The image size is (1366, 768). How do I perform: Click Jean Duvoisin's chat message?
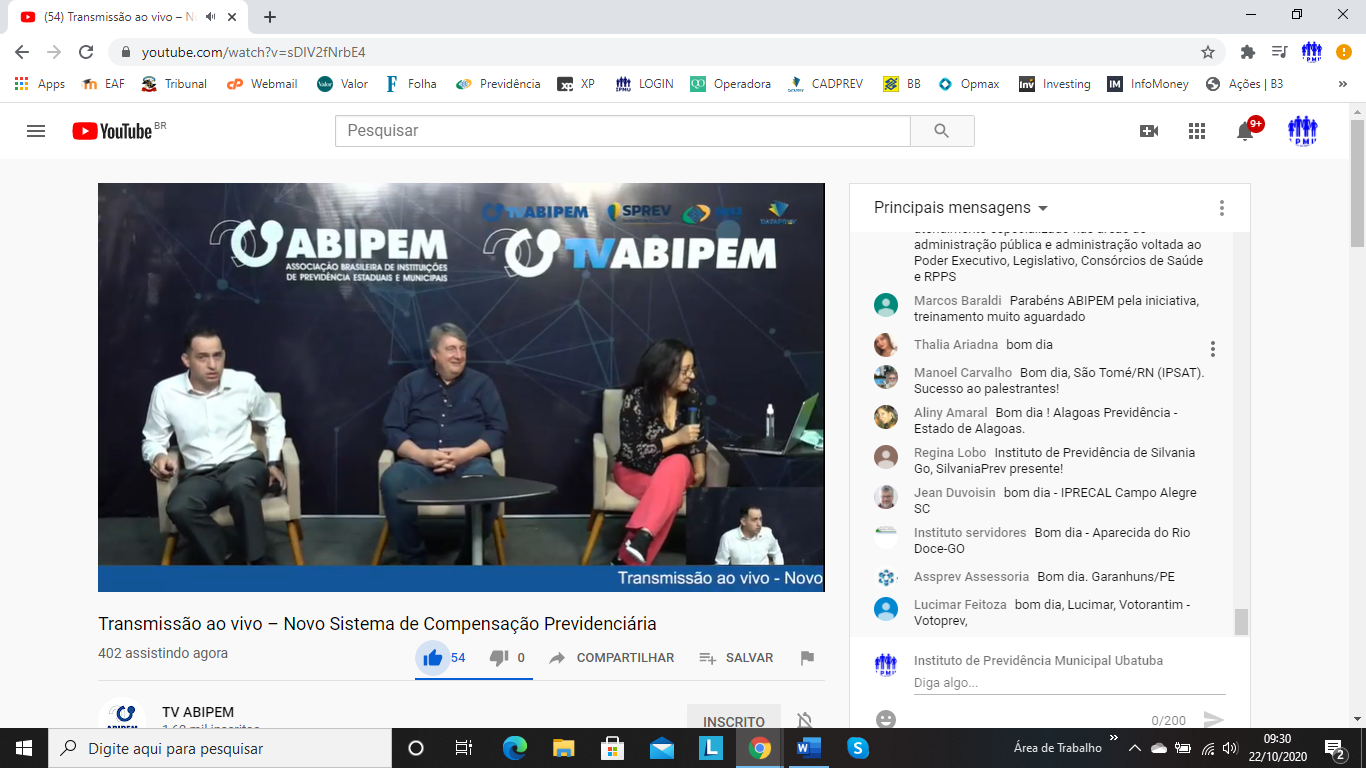coord(1055,501)
